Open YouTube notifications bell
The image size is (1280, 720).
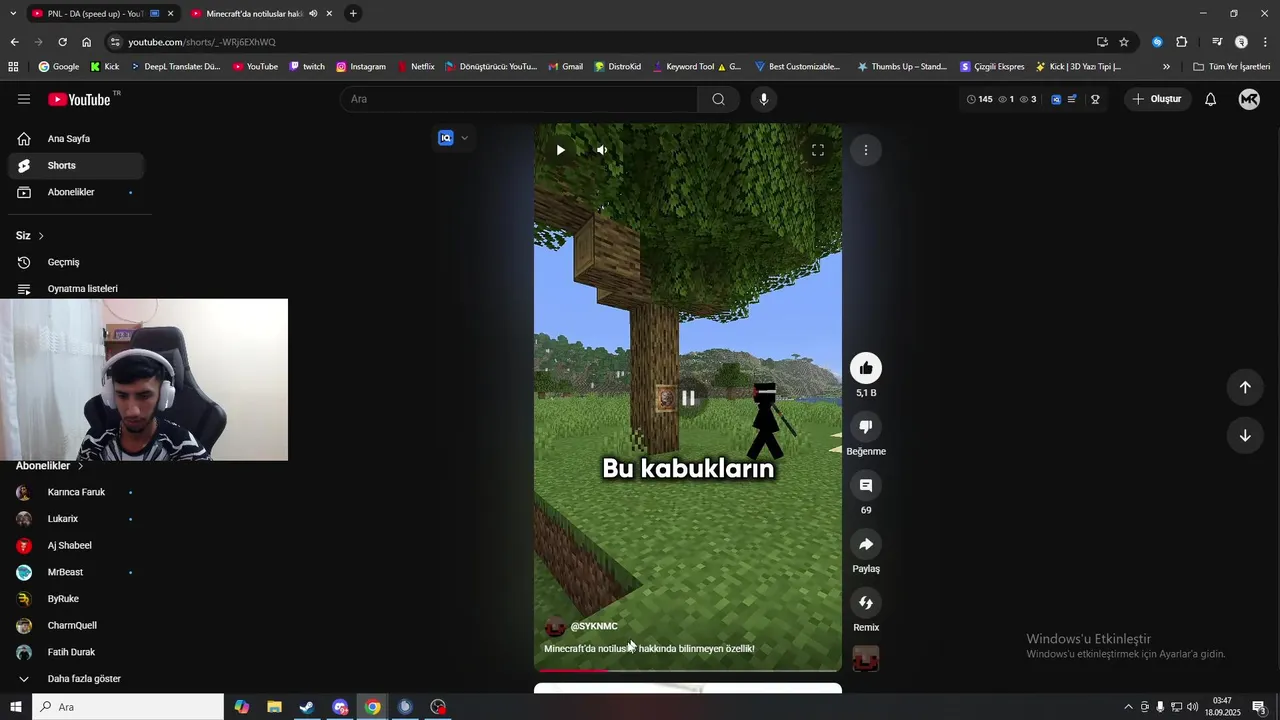coord(1210,99)
